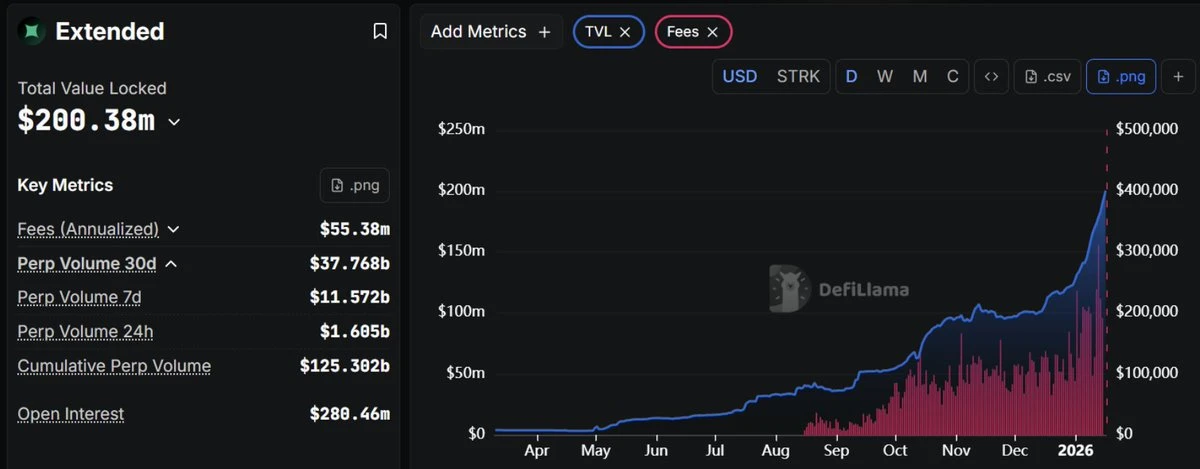Expand the Total Value Locked chevron
The image size is (1200, 469).
pos(174,122)
